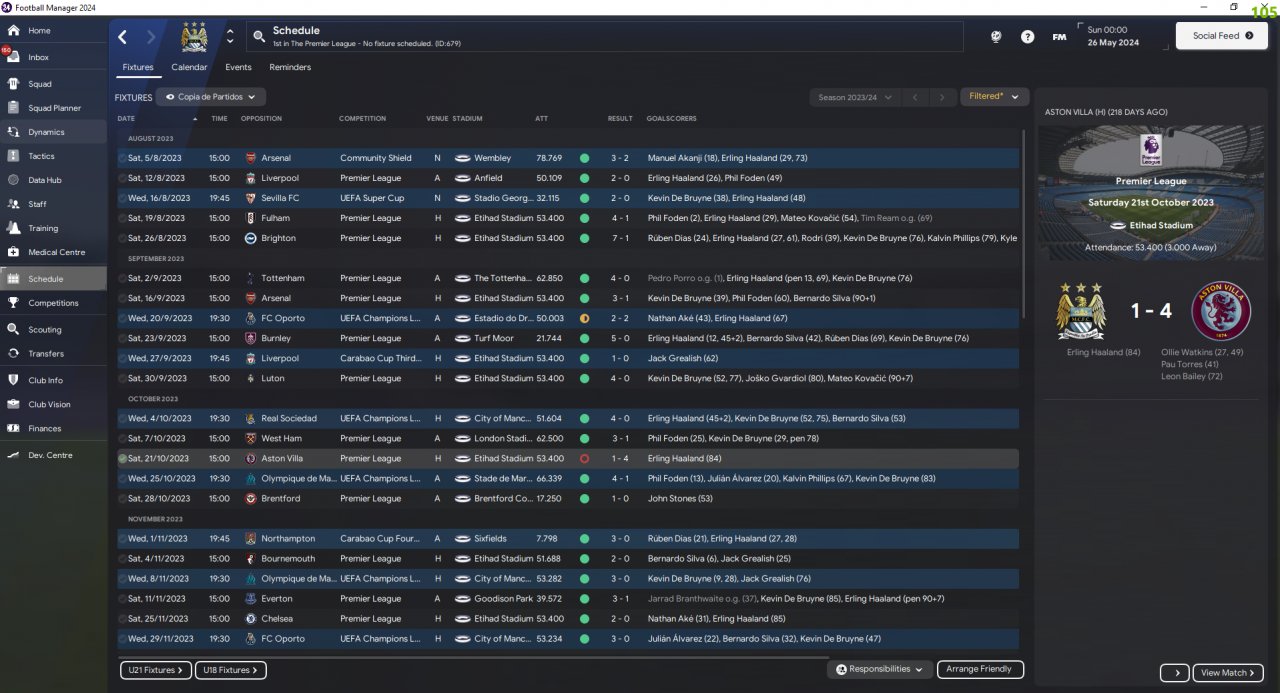Toggle check circle for Sat, 21/10/2023 row
1280x693 pixels.
click(x=122, y=458)
